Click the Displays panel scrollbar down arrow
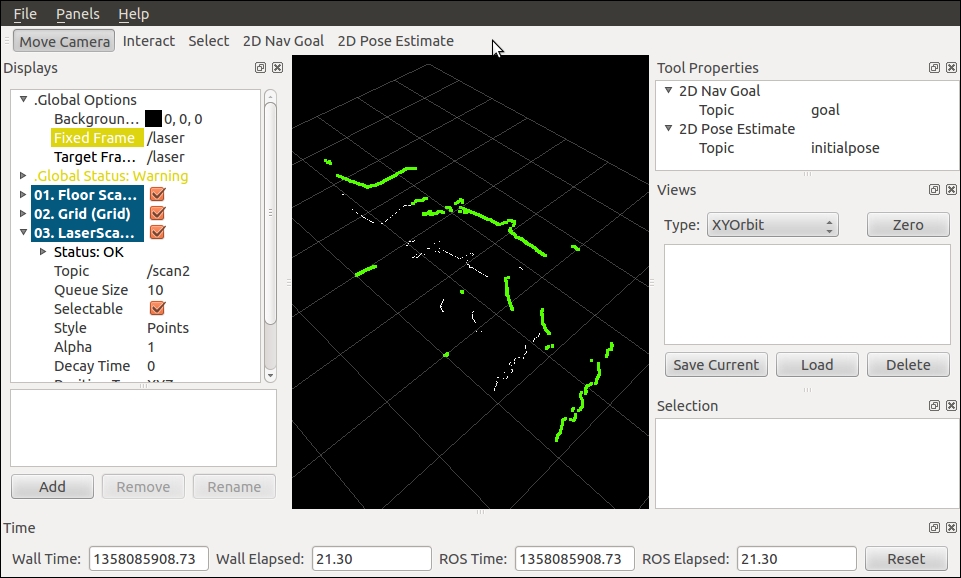This screenshot has height=578, width=961. pyautogui.click(x=270, y=375)
